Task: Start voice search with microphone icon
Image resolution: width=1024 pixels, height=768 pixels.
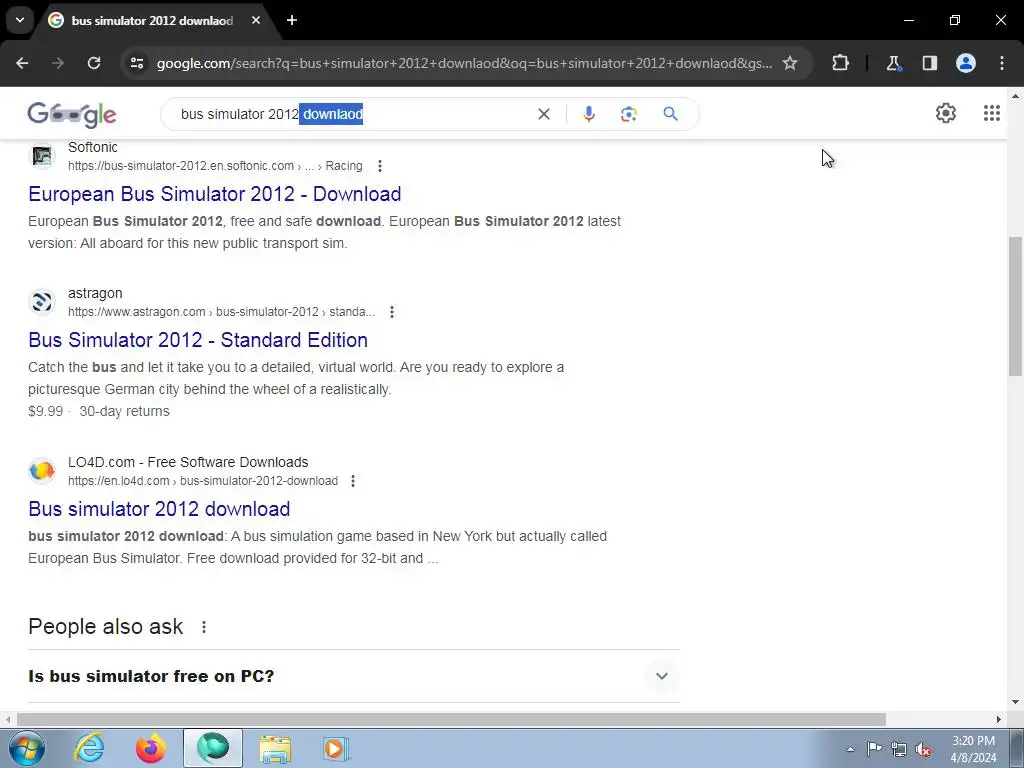Action: [588, 114]
